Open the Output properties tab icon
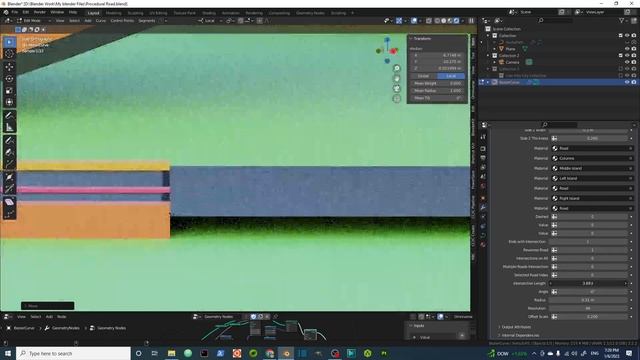The image size is (640, 360). click(483, 158)
